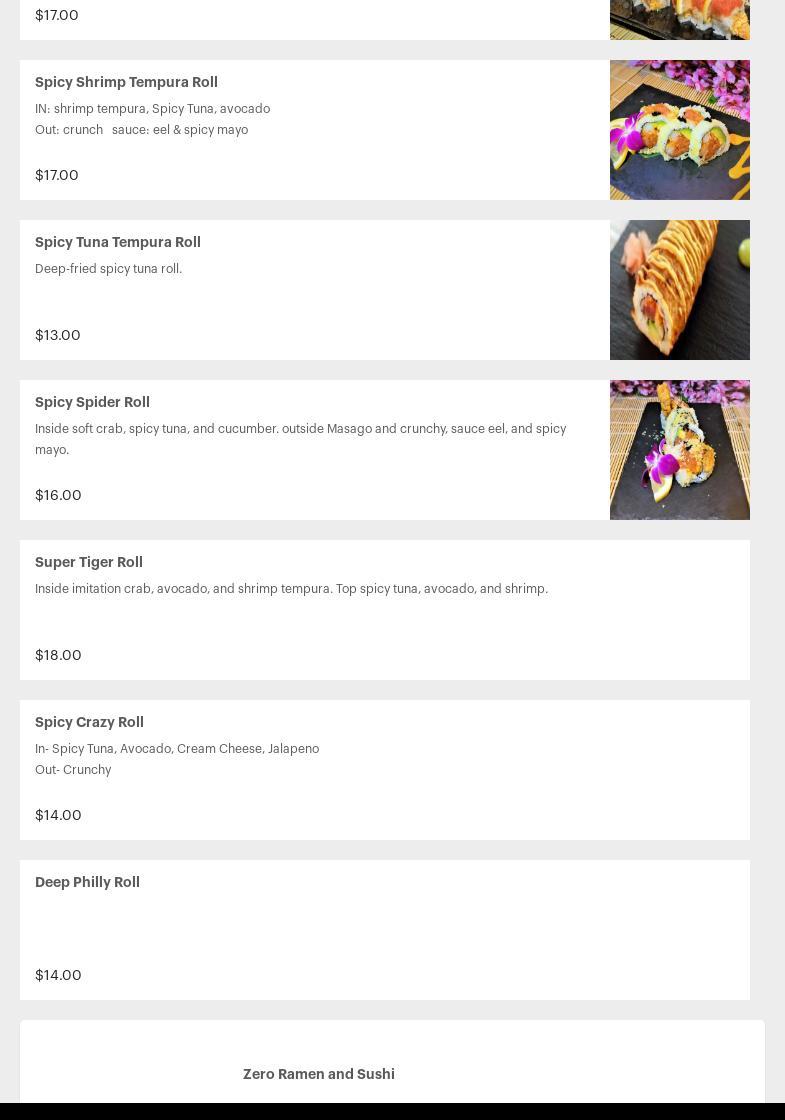View the Spicy Spider Roll thumbnail
This screenshot has width=785, height=1120.
(x=679, y=450)
